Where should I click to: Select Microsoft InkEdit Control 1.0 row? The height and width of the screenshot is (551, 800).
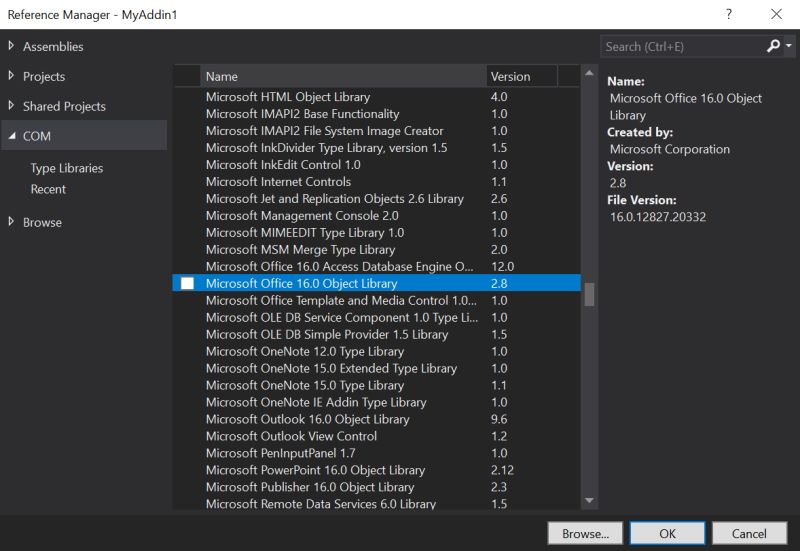[x=377, y=165]
